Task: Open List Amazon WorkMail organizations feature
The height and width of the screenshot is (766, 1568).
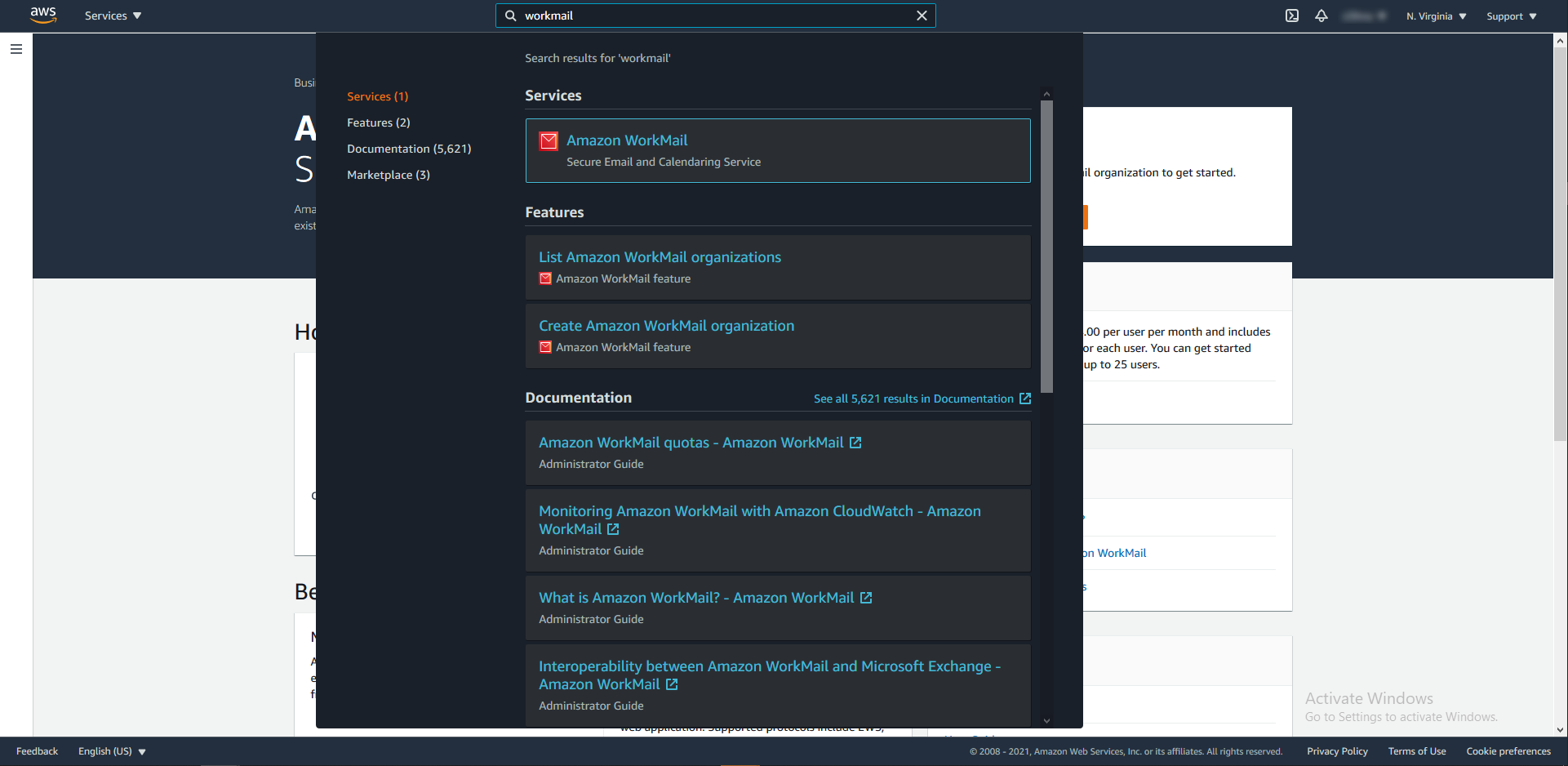Action: tap(778, 267)
